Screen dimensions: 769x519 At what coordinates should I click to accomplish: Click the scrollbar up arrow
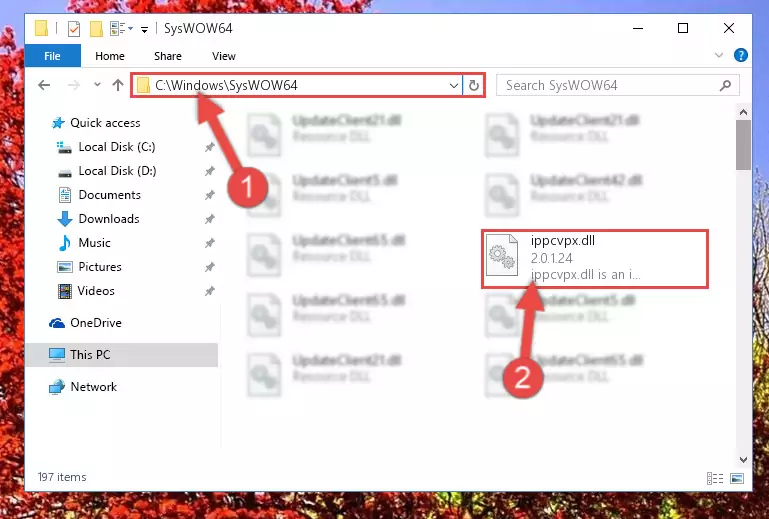[x=743, y=112]
